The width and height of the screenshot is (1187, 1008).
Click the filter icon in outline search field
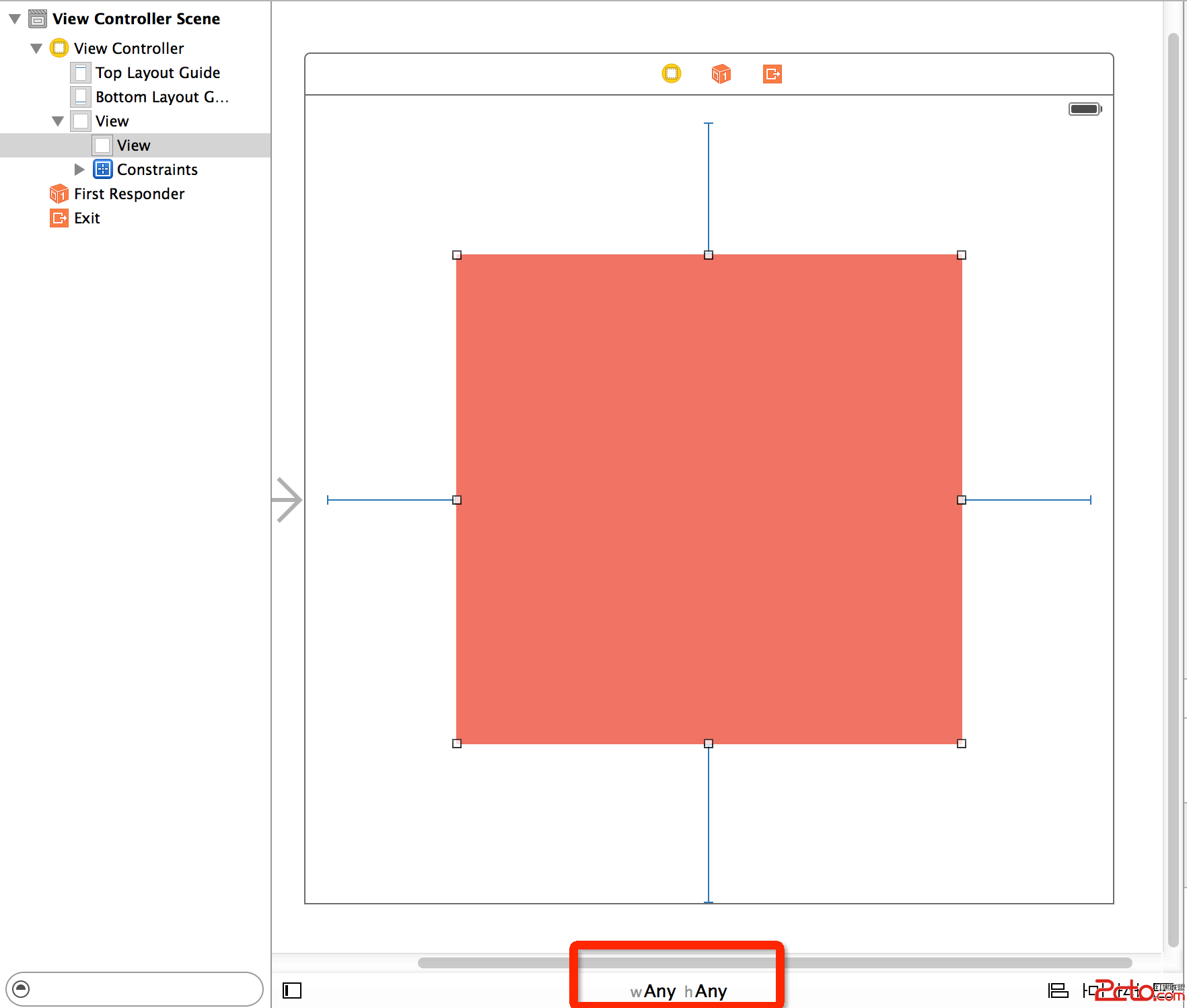click(x=22, y=988)
